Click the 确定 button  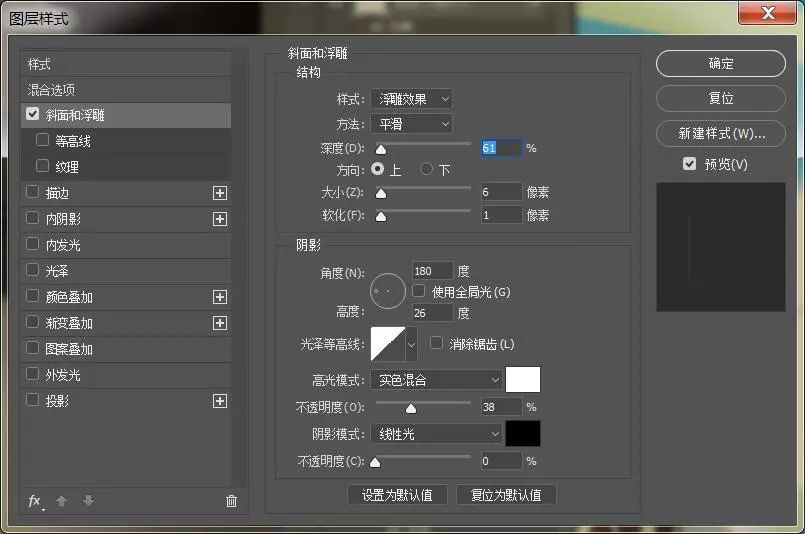tap(721, 63)
